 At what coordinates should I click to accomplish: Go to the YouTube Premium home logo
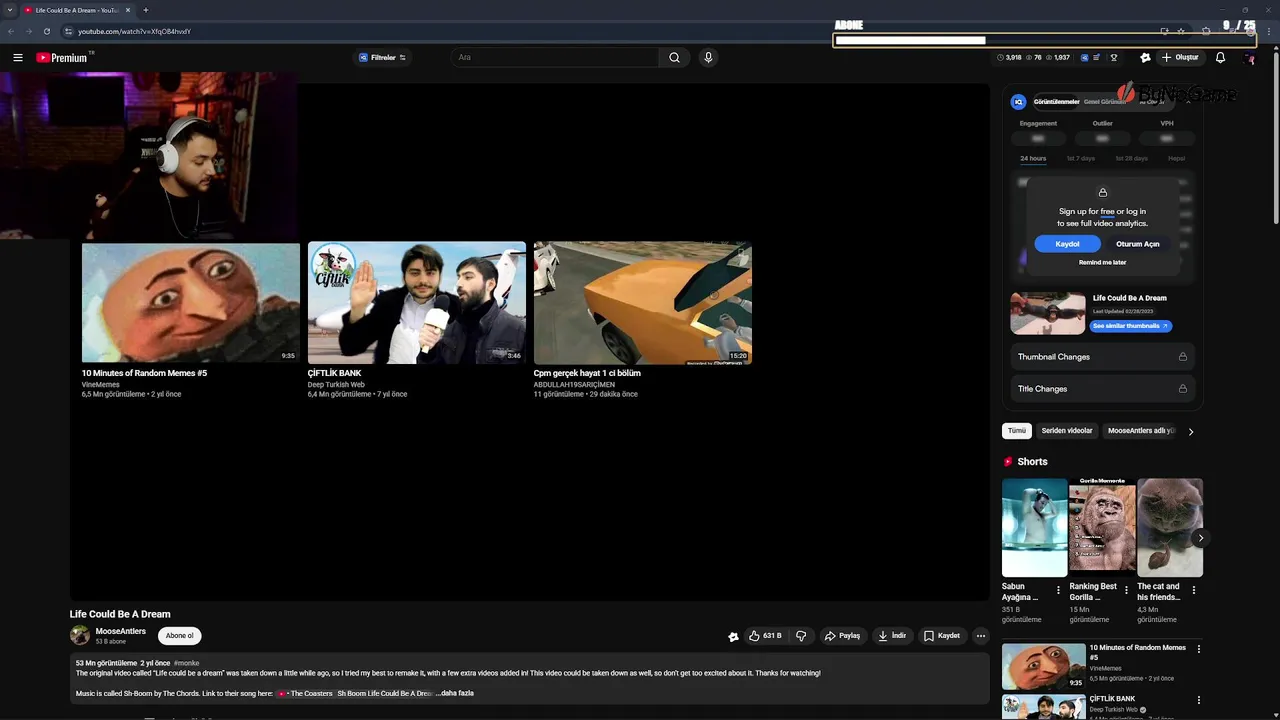click(x=62, y=58)
